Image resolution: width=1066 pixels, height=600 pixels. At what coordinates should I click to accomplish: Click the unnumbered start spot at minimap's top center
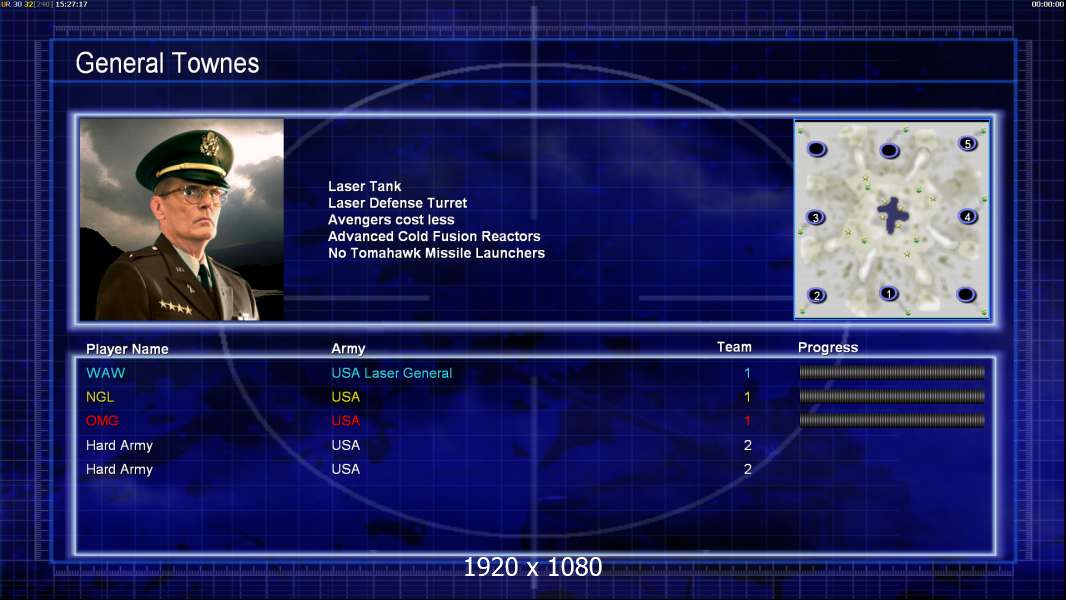tap(889, 151)
